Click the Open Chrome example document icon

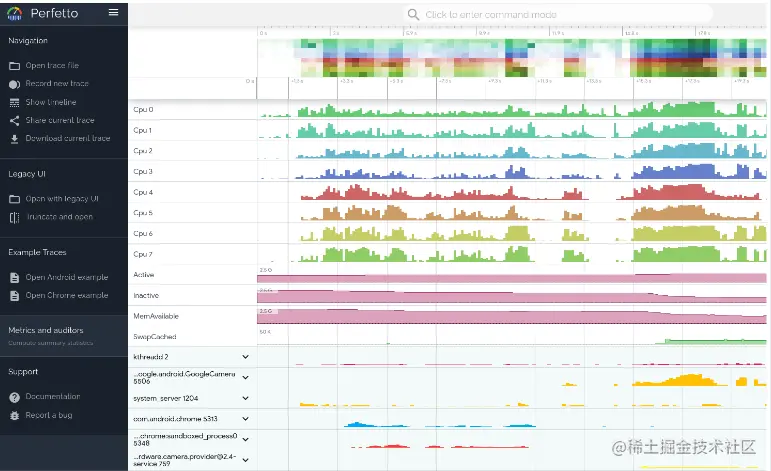[x=14, y=295]
